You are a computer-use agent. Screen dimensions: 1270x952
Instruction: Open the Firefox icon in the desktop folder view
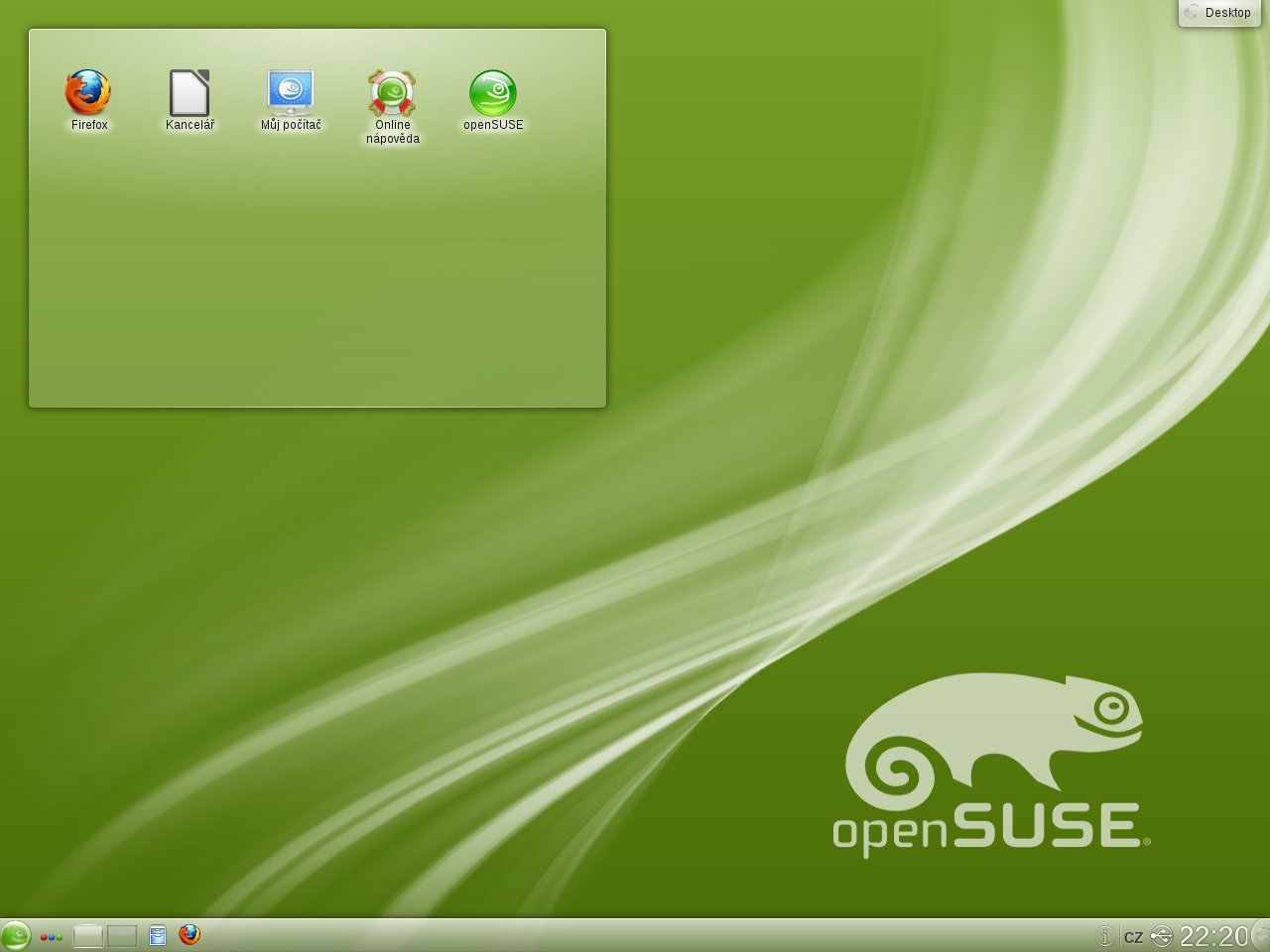click(88, 92)
